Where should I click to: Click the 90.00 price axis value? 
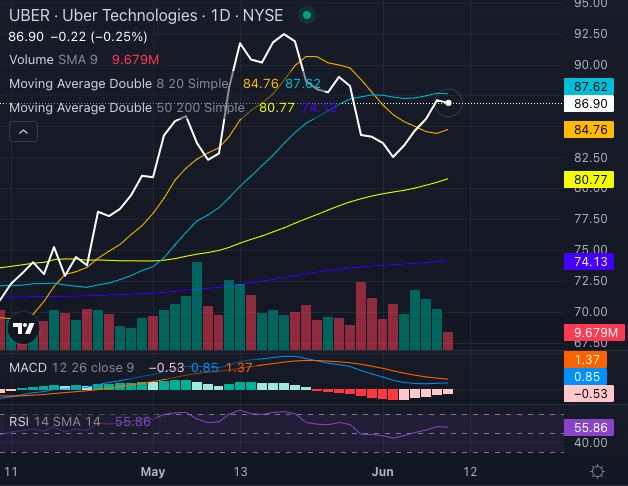point(591,65)
